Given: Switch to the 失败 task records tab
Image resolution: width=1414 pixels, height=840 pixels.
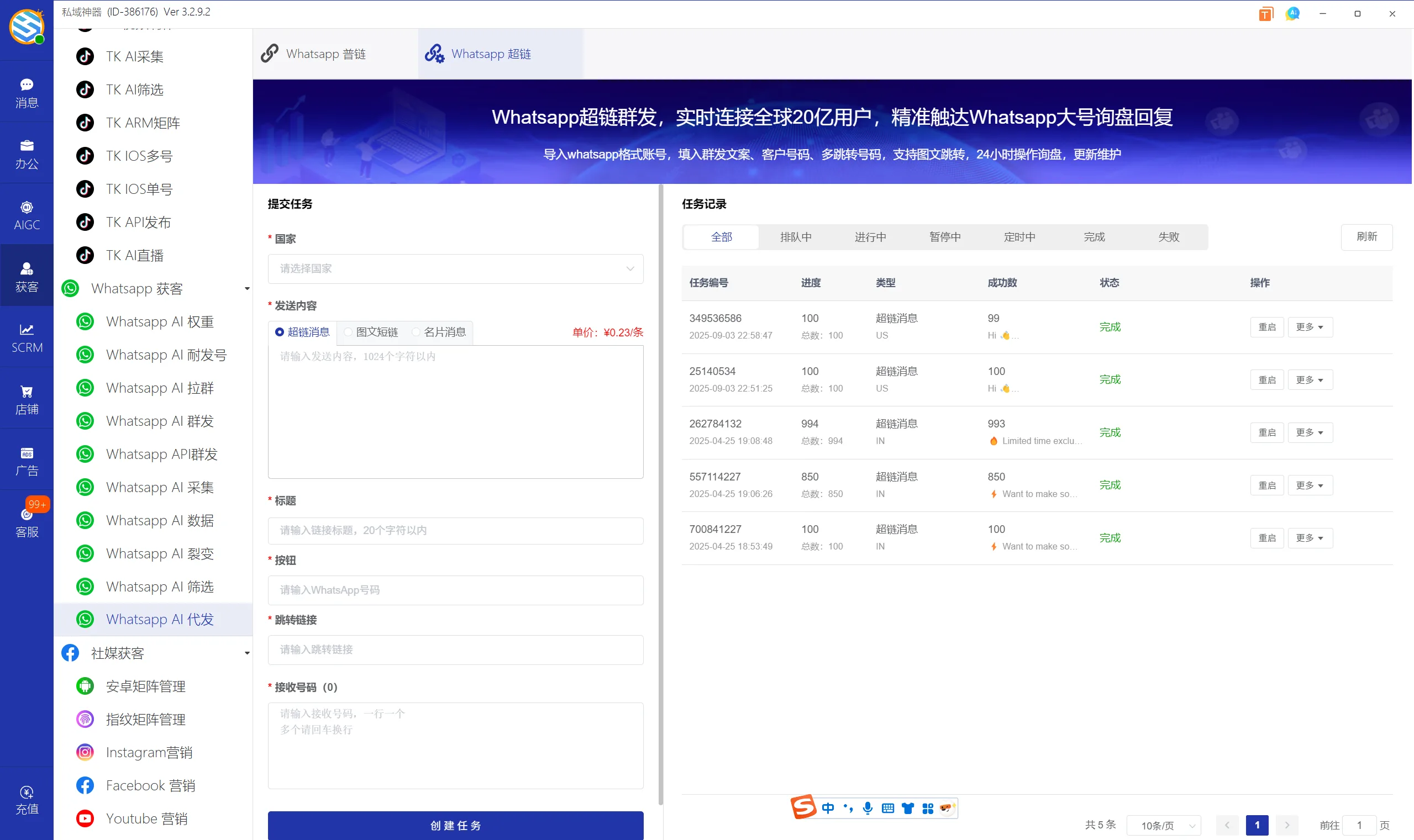Looking at the screenshot, I should (x=1168, y=236).
